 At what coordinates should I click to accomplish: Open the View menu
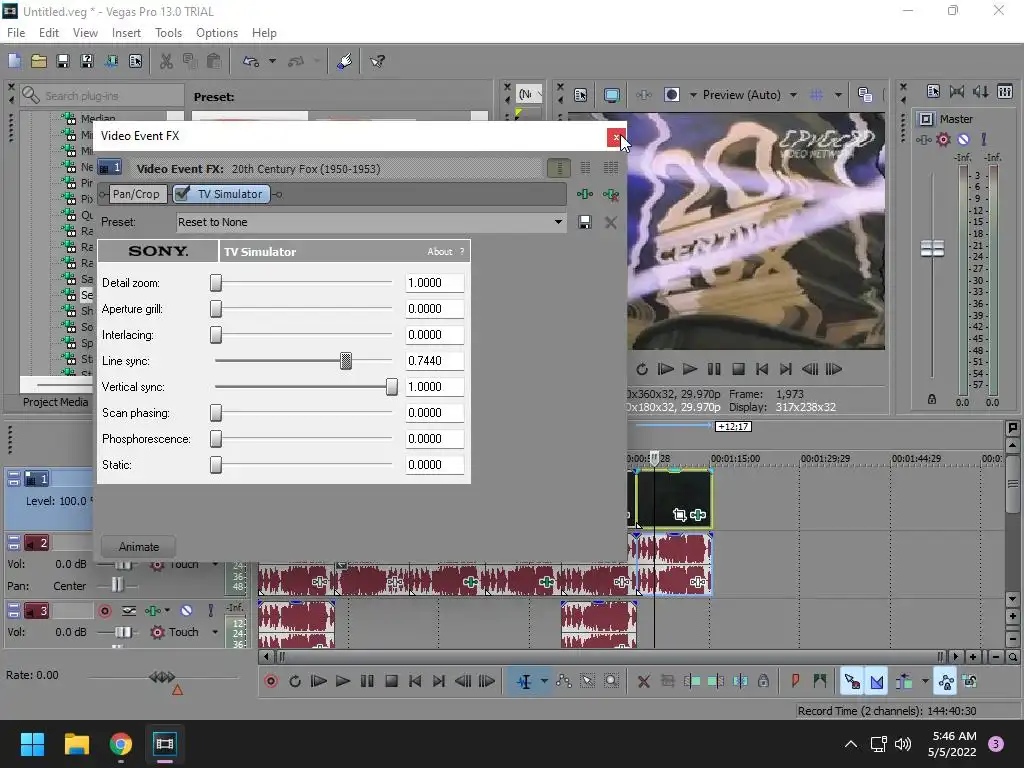85,33
